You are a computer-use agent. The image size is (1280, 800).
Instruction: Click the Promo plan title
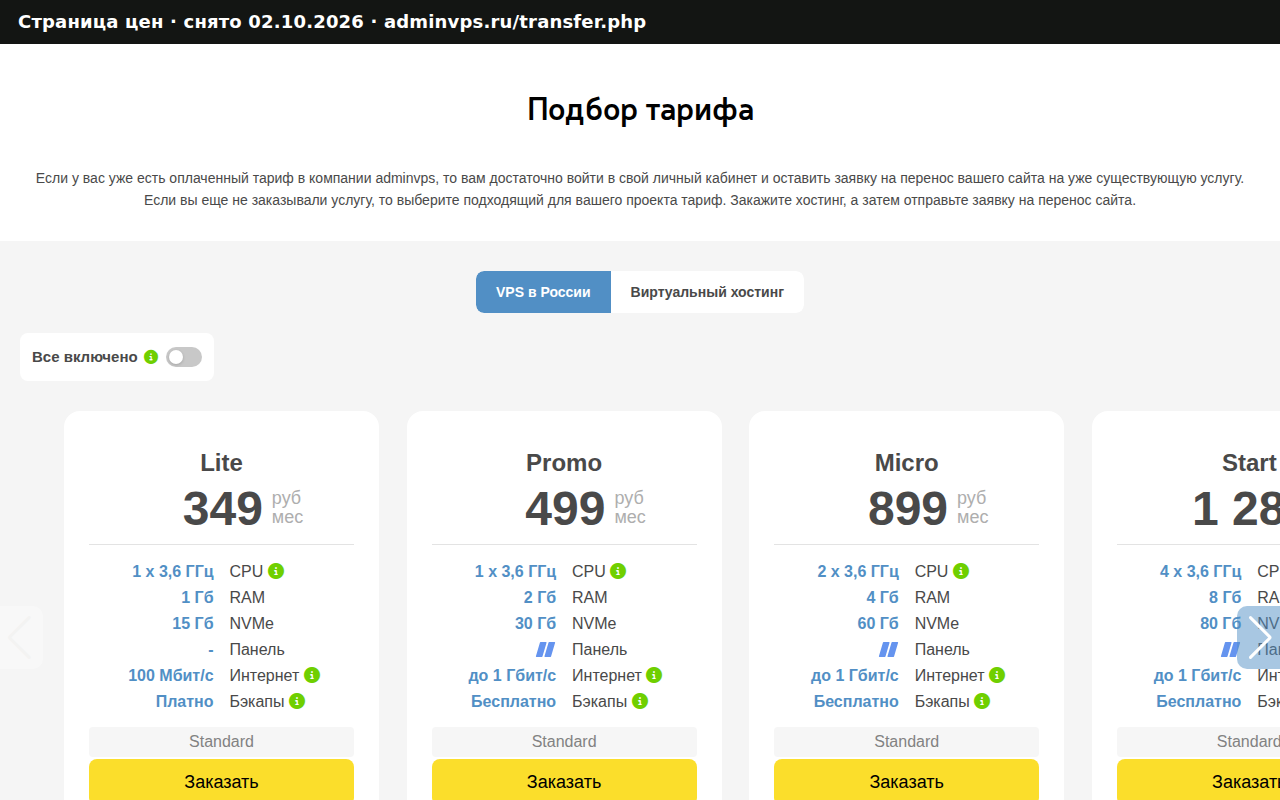[x=564, y=463]
